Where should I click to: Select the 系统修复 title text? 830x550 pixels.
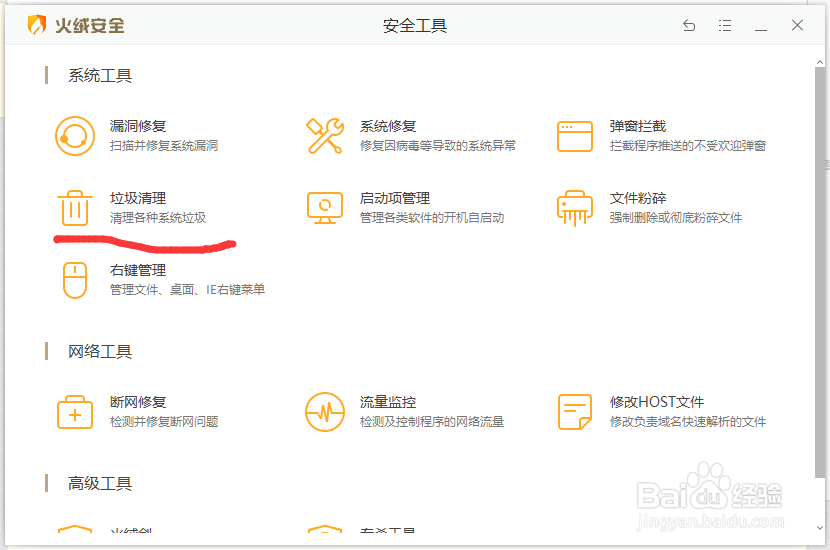point(387,126)
